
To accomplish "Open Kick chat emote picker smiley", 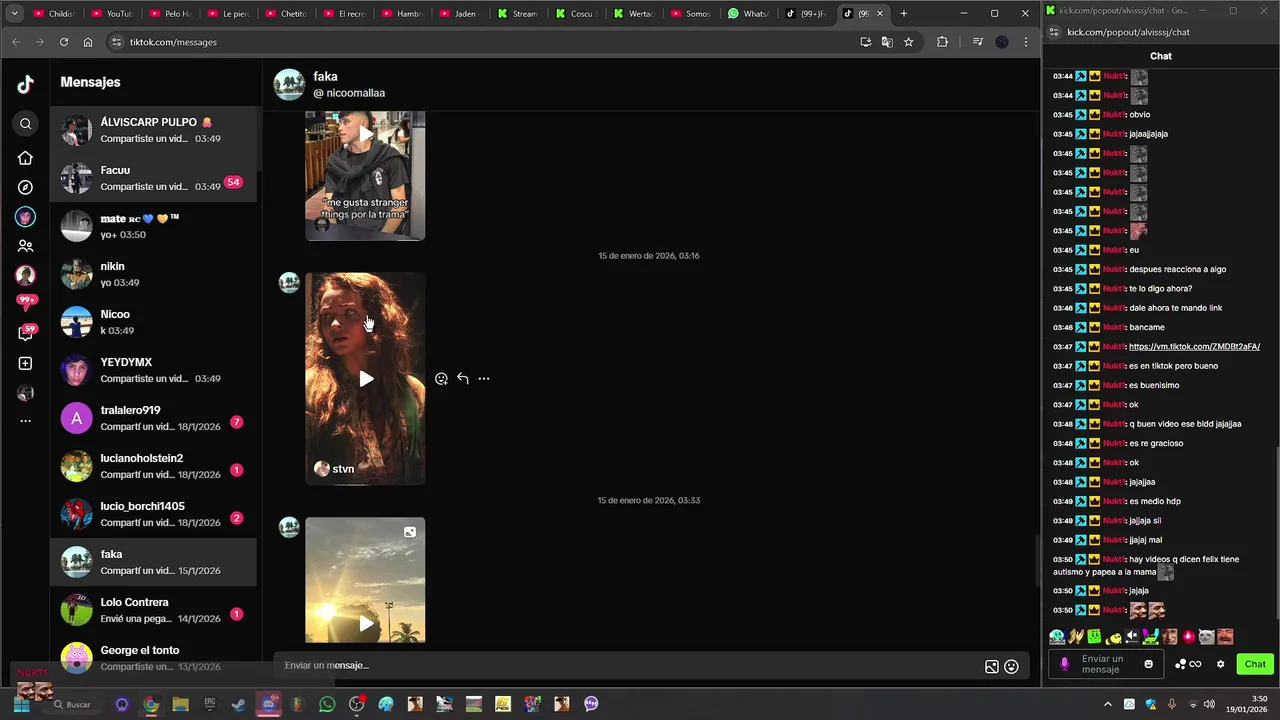I will pos(1148,664).
